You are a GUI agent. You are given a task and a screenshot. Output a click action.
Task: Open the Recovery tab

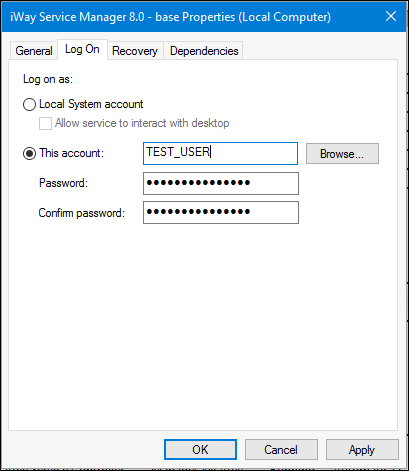click(135, 51)
